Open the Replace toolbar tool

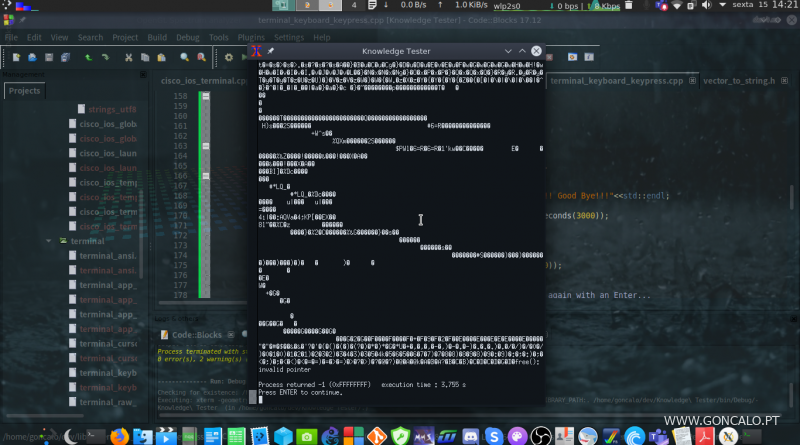click(x=202, y=57)
